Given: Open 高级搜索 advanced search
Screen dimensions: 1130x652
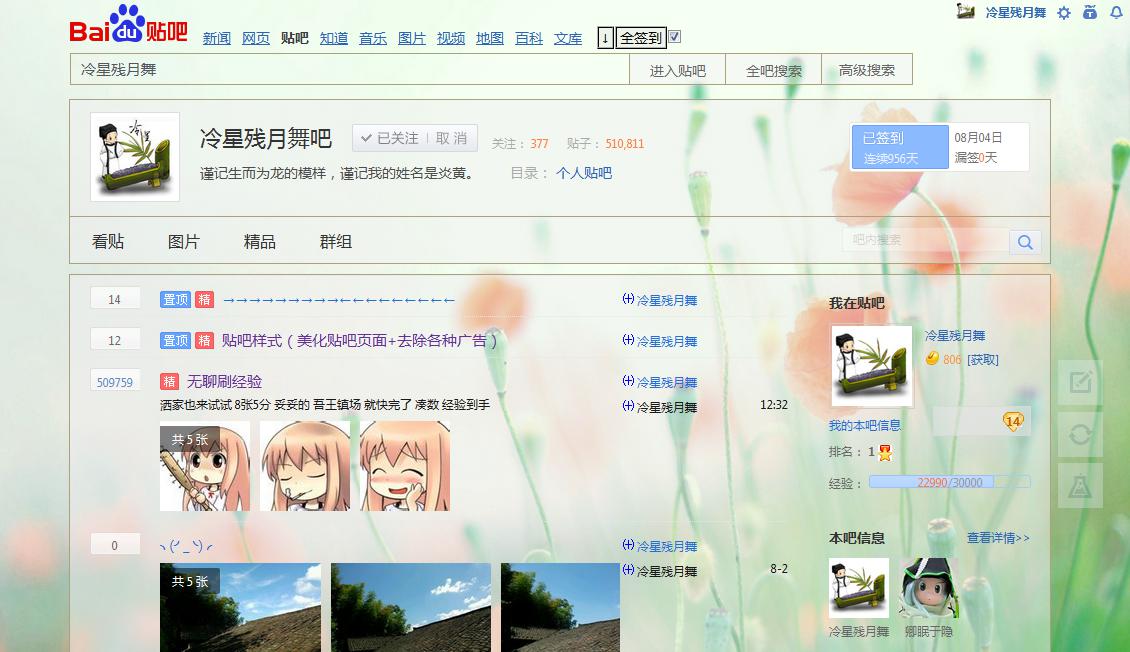Looking at the screenshot, I should click(x=867, y=68).
